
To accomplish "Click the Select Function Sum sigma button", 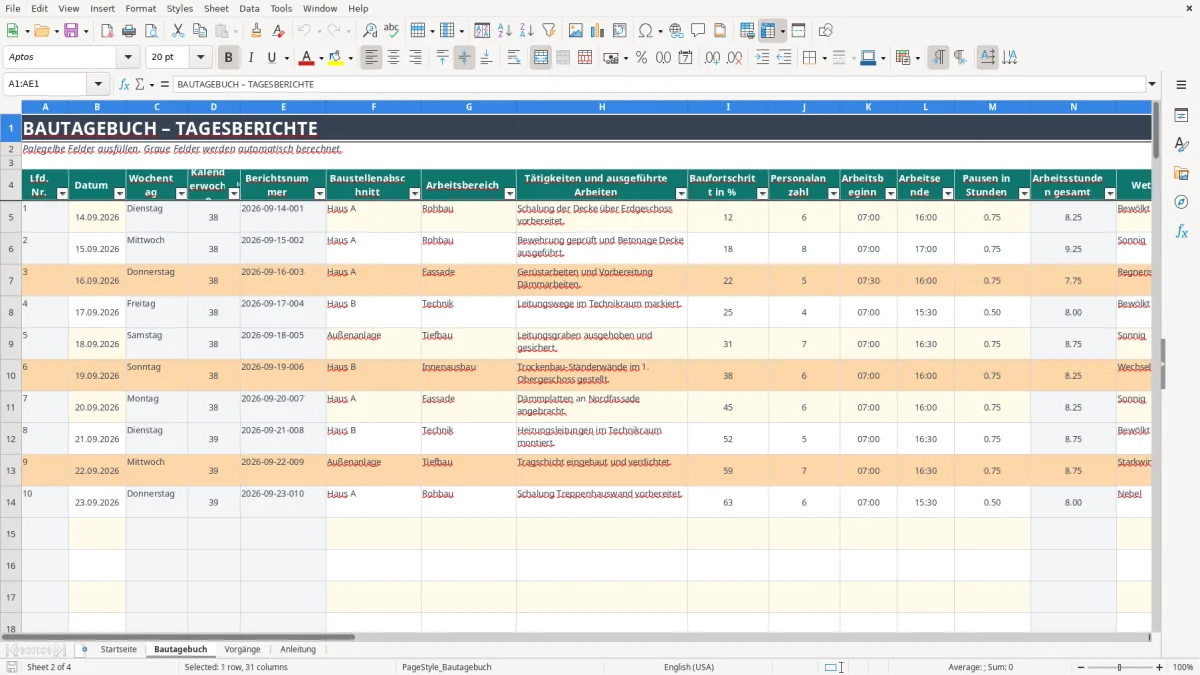I will 139,85.
